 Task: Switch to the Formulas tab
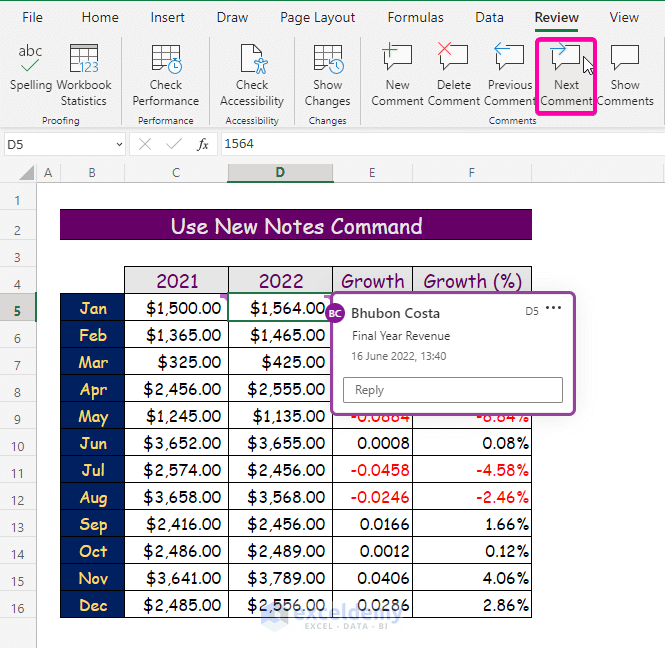click(415, 17)
